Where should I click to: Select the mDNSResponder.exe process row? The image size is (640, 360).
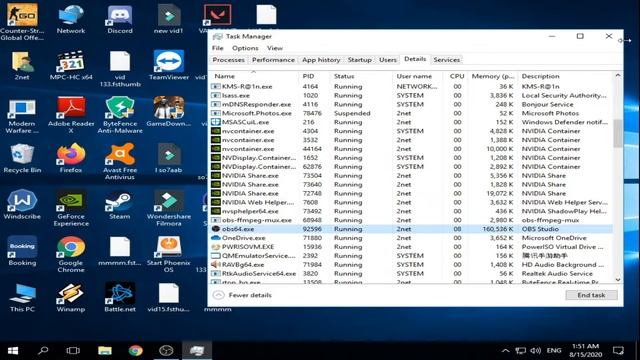click(x=411, y=104)
